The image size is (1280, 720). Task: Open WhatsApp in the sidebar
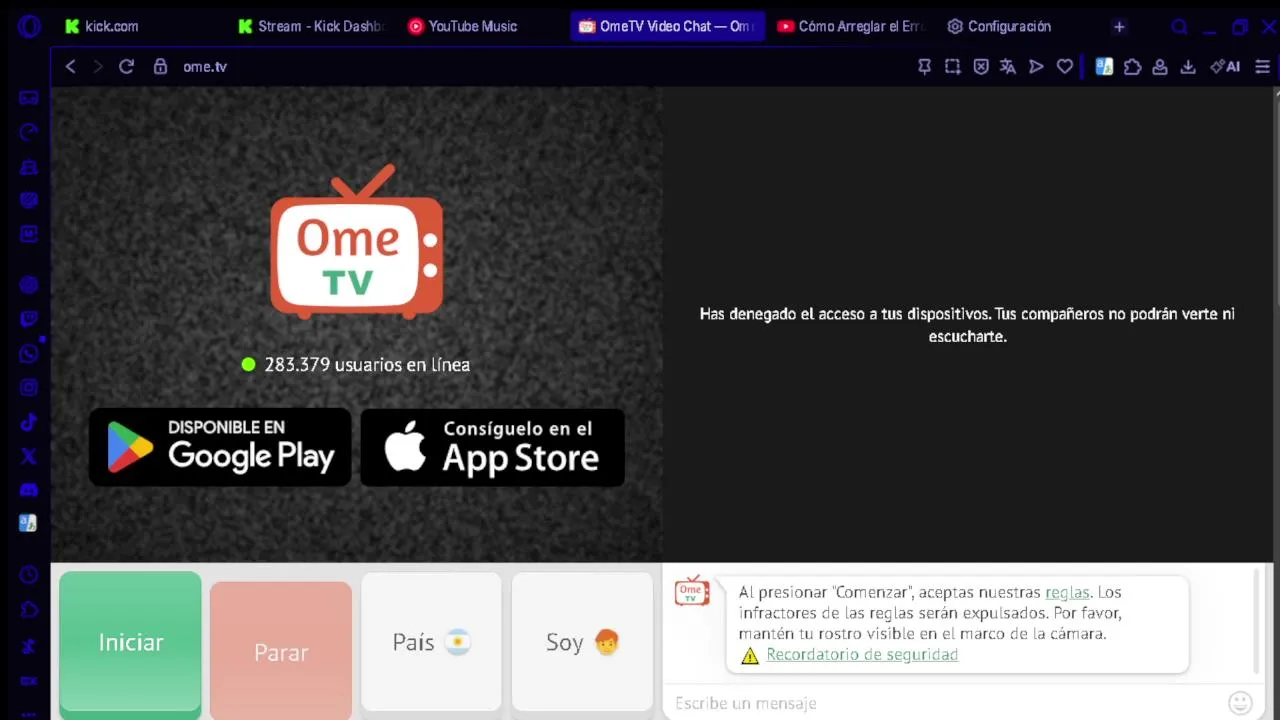[28, 353]
